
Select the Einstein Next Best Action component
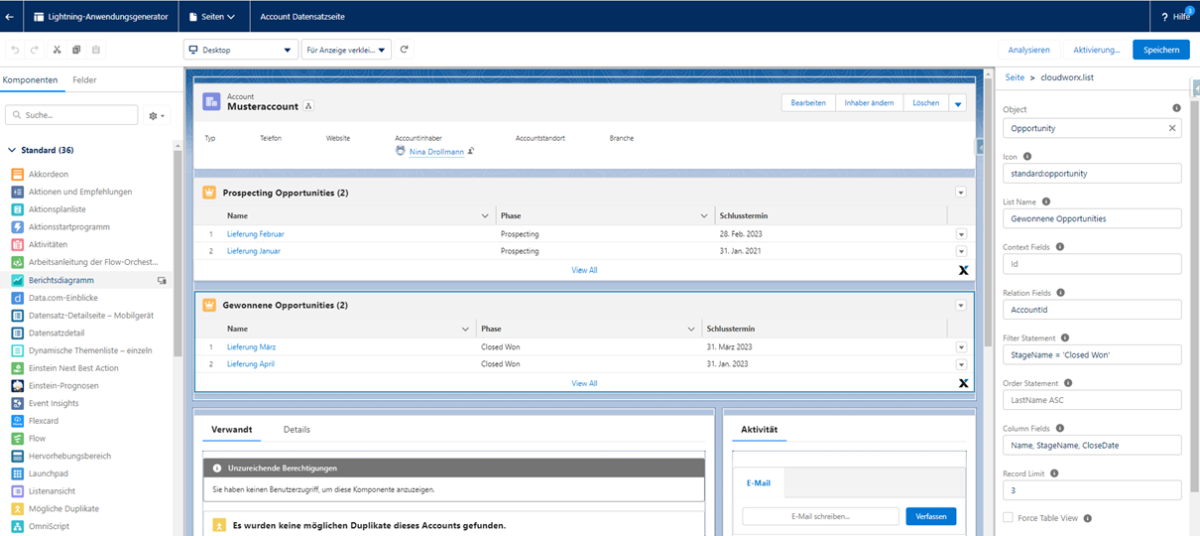pyautogui.click(x=73, y=368)
